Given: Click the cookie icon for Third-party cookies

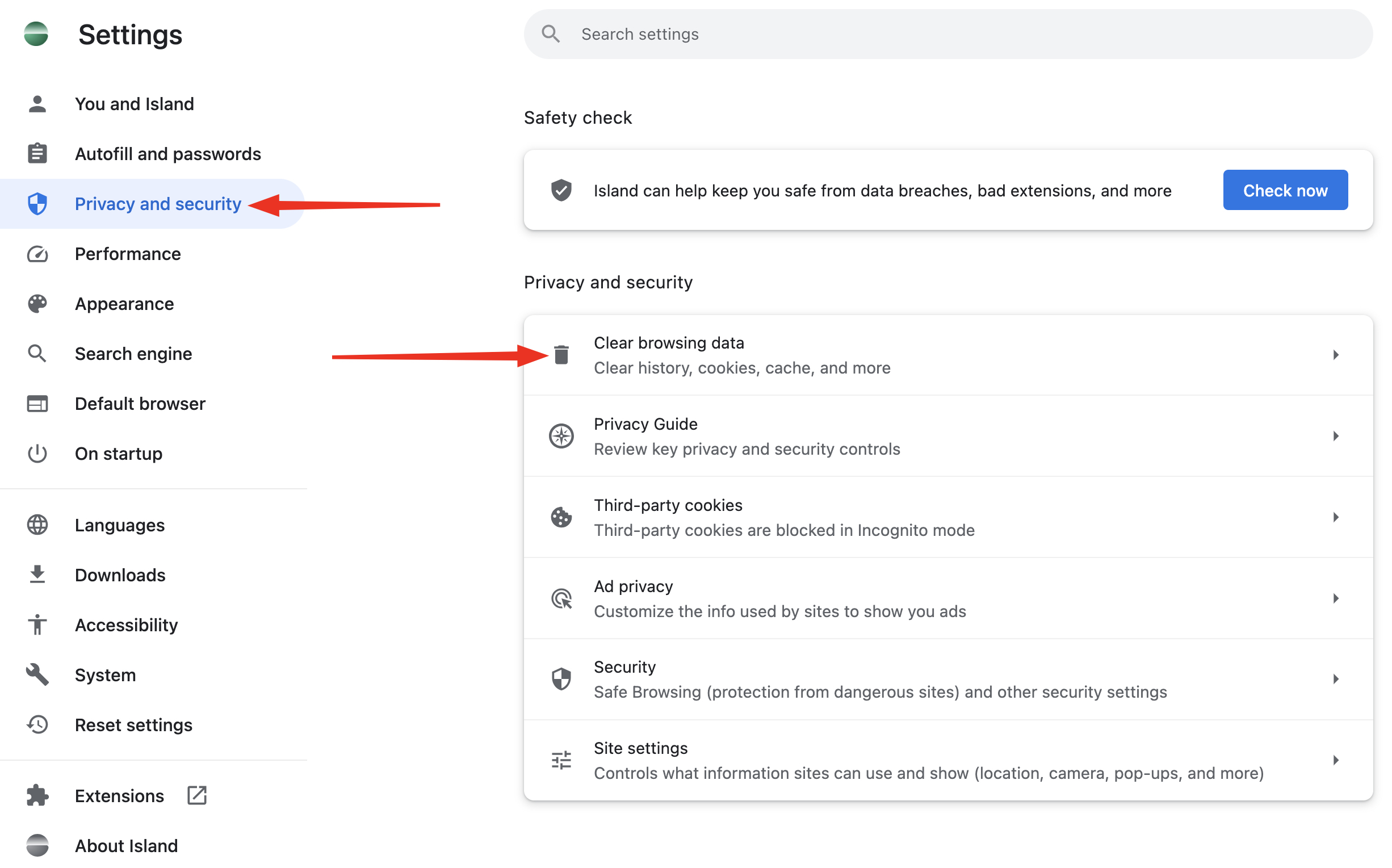Looking at the screenshot, I should 561,517.
